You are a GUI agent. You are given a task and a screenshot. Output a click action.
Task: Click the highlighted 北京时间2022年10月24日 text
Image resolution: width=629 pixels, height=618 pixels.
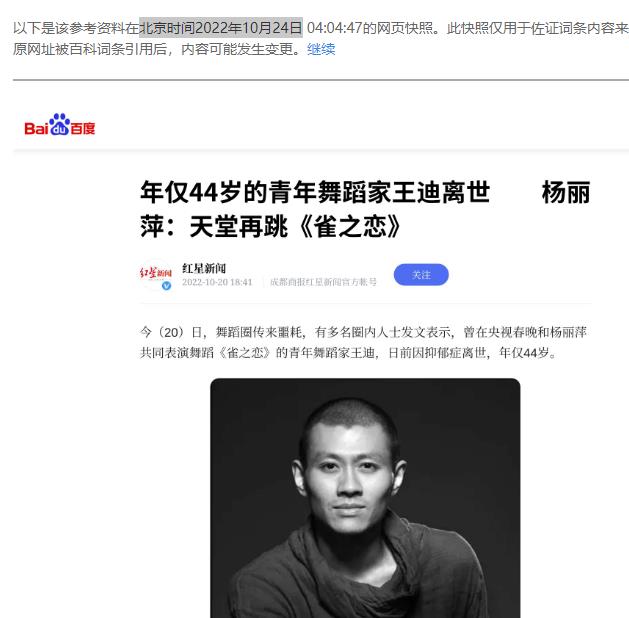[221, 28]
